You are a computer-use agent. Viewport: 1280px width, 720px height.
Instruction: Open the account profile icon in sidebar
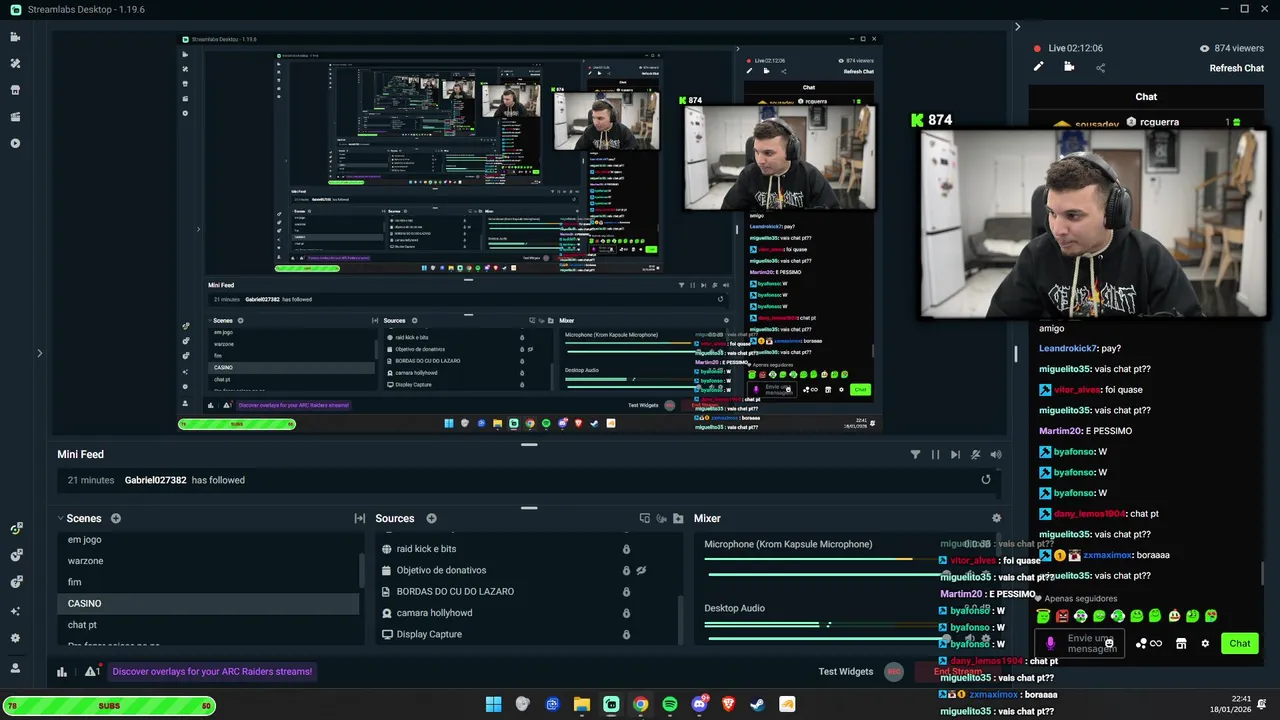(15, 667)
